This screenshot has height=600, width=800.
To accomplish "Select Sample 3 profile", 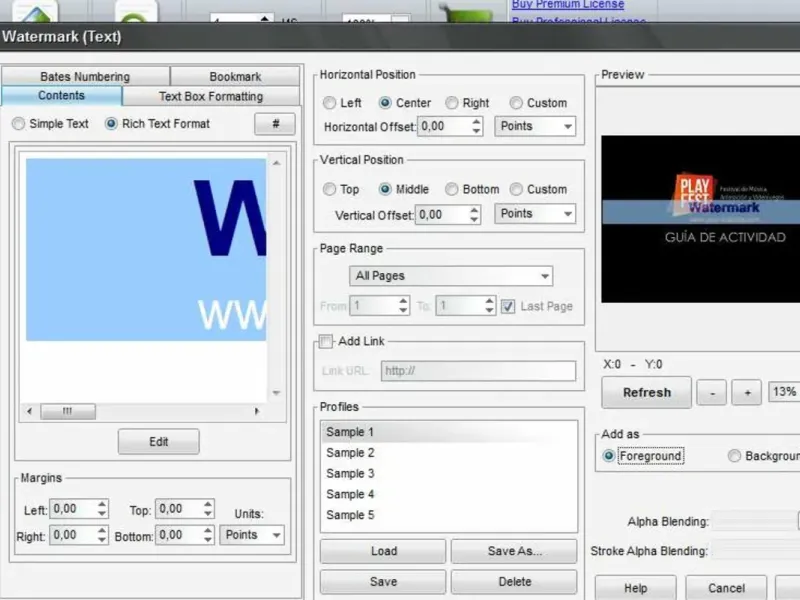I will point(449,473).
